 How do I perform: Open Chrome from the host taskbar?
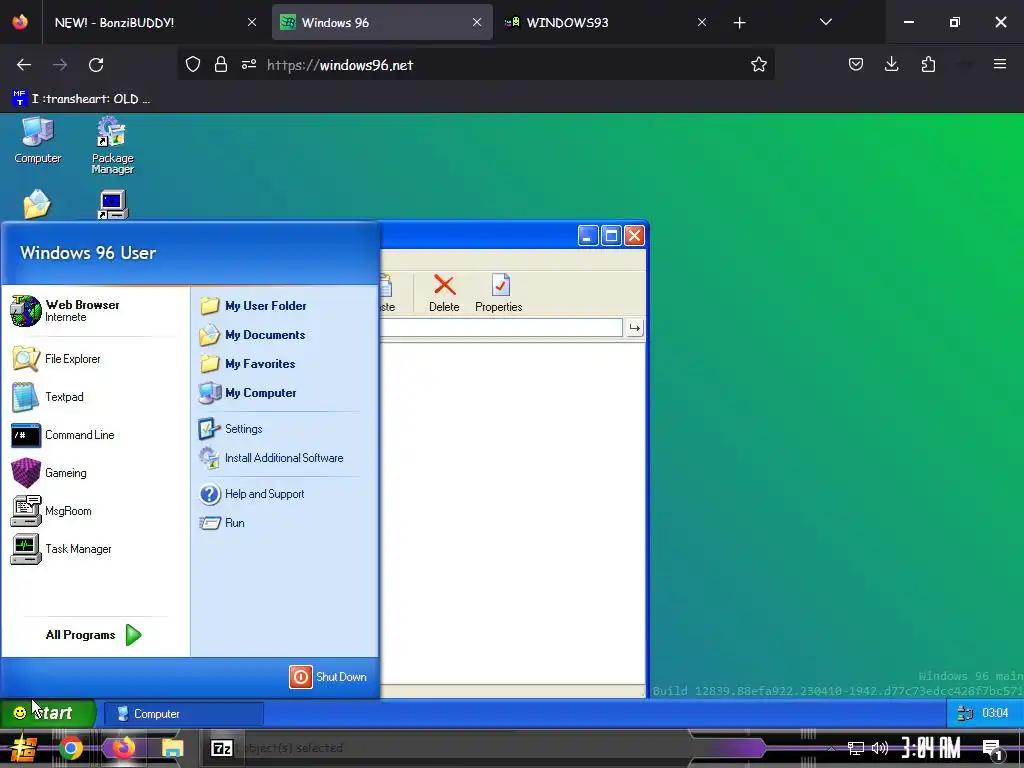tap(71, 748)
